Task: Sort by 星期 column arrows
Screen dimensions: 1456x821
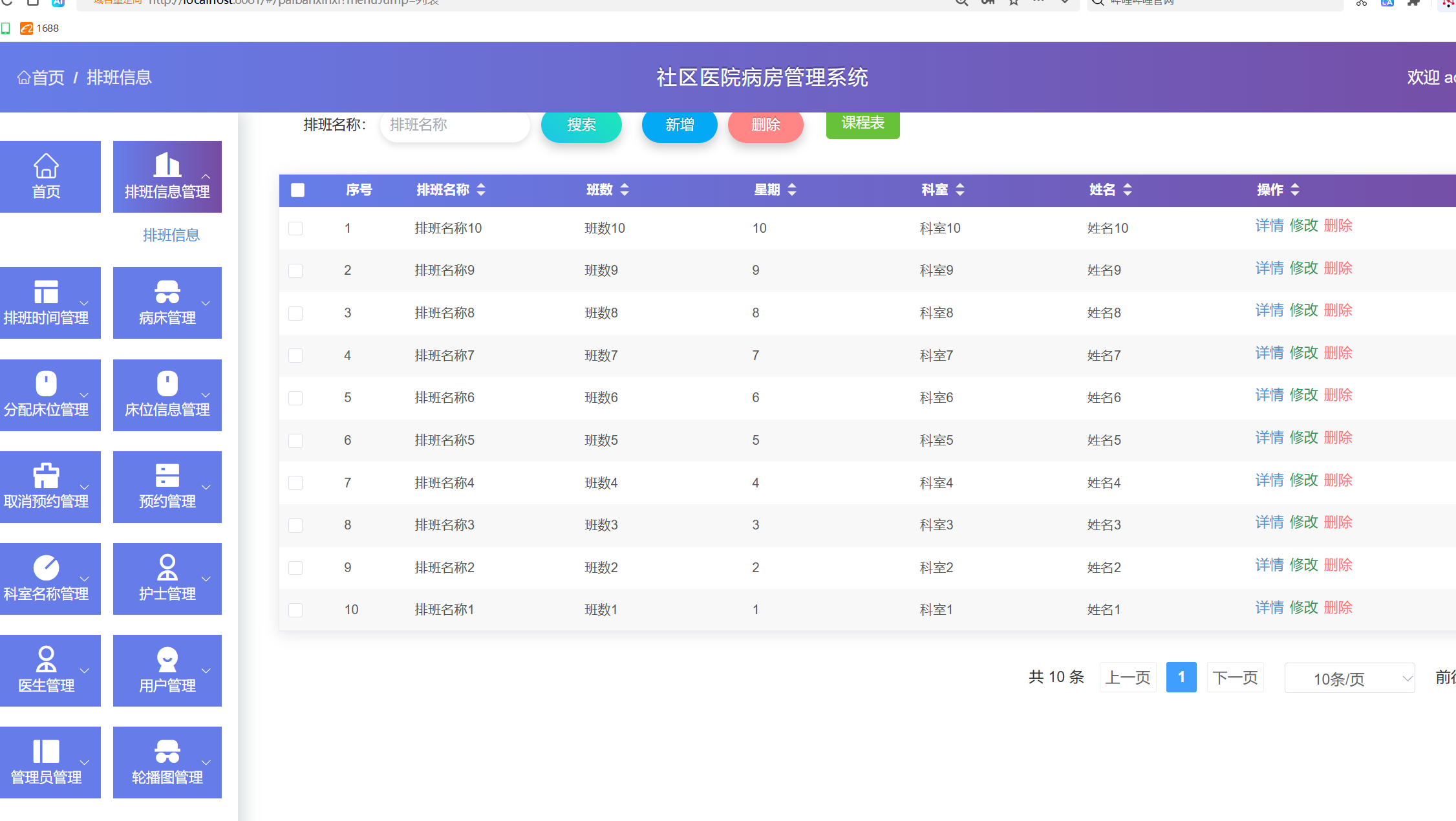Action: [x=792, y=190]
